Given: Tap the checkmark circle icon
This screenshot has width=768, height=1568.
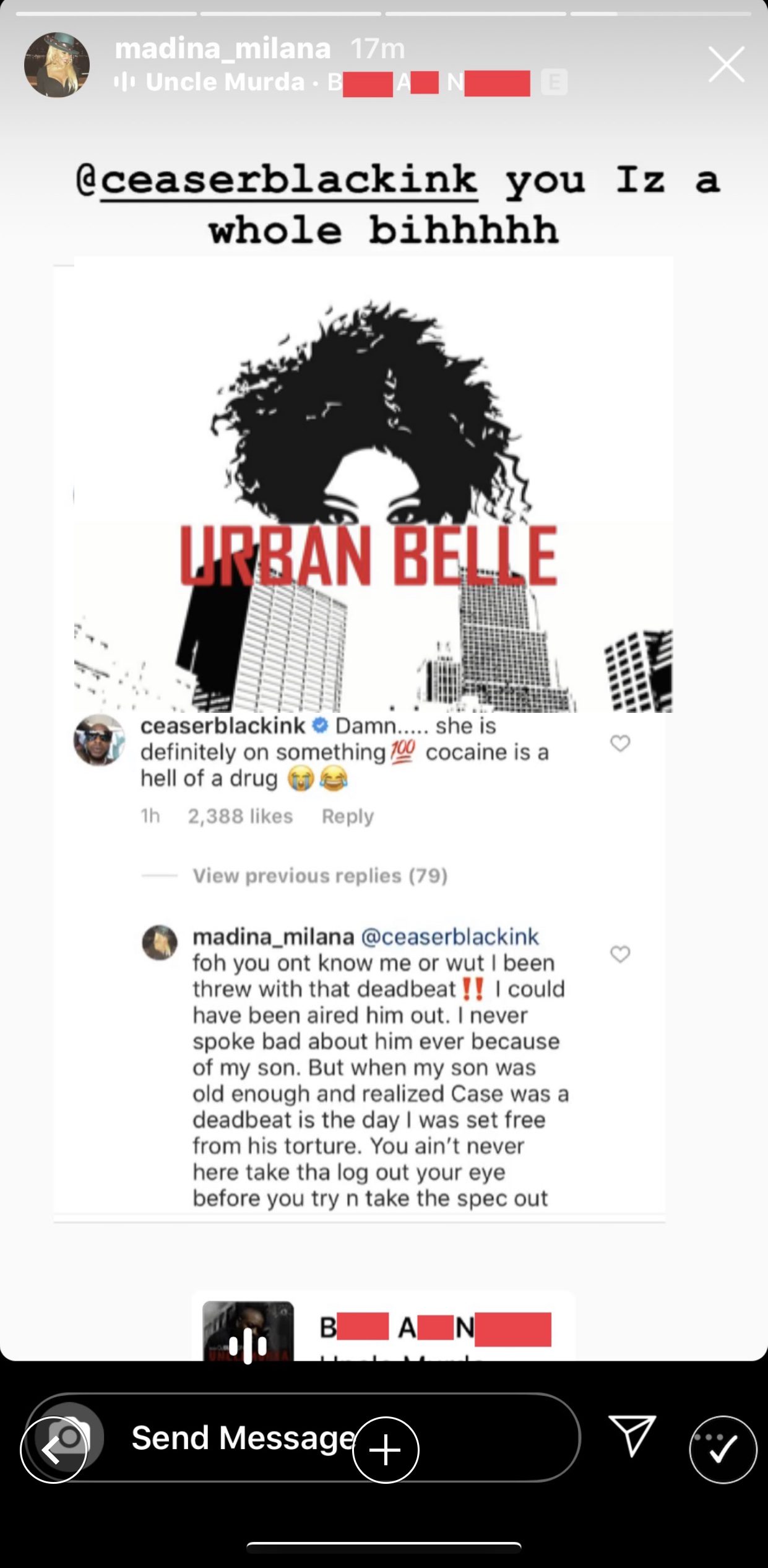Looking at the screenshot, I should point(723,1449).
